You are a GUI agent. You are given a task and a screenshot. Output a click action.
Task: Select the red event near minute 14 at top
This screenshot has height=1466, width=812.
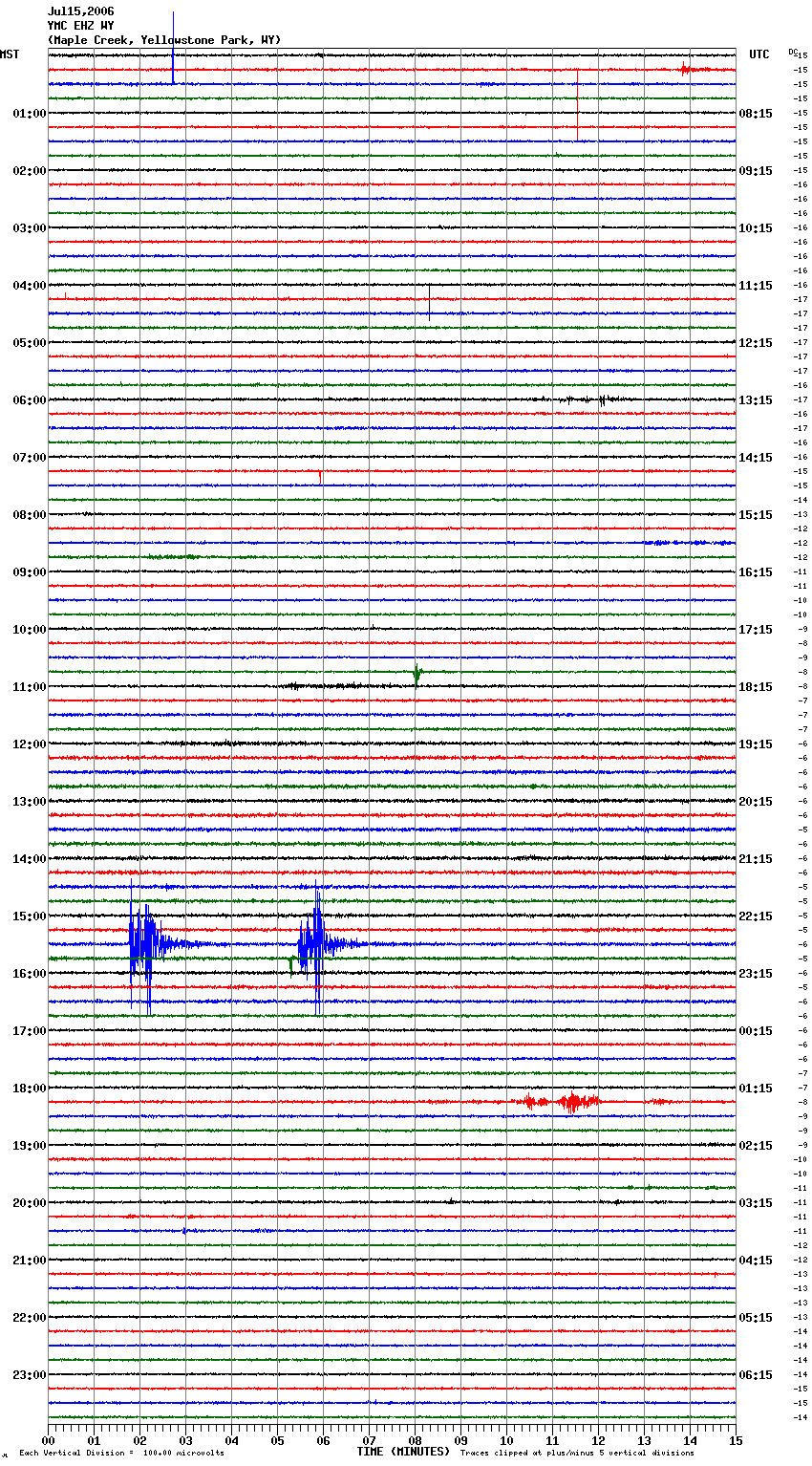pyautogui.click(x=686, y=69)
